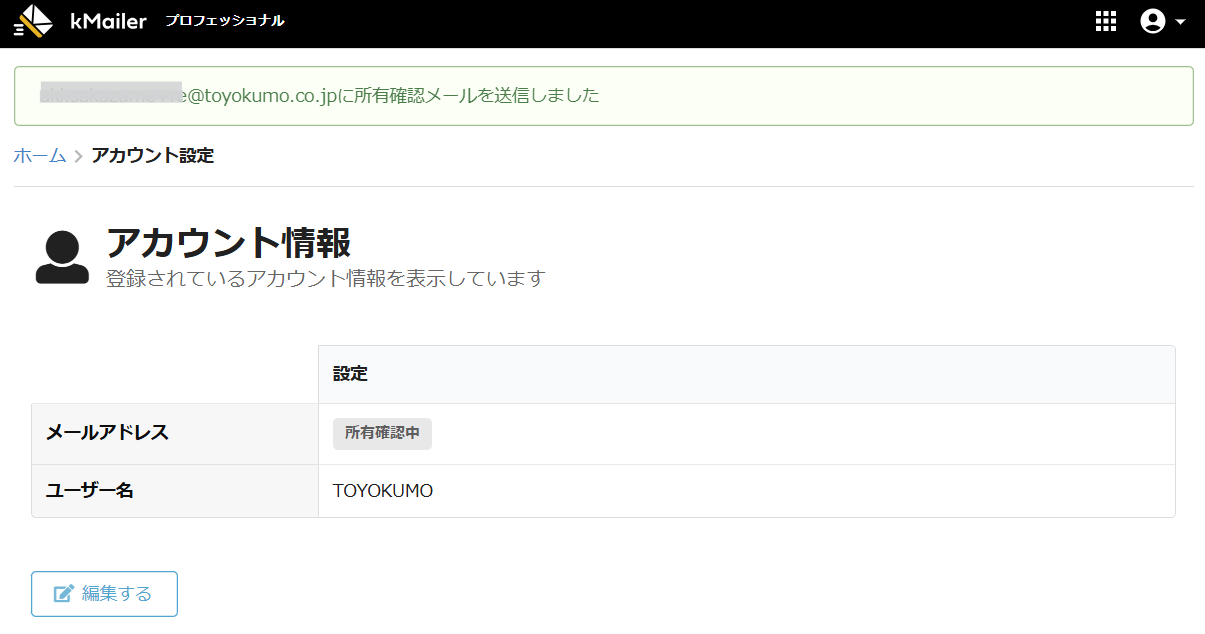Click the 設定 column header
This screenshot has width=1205, height=634.
click(x=350, y=374)
